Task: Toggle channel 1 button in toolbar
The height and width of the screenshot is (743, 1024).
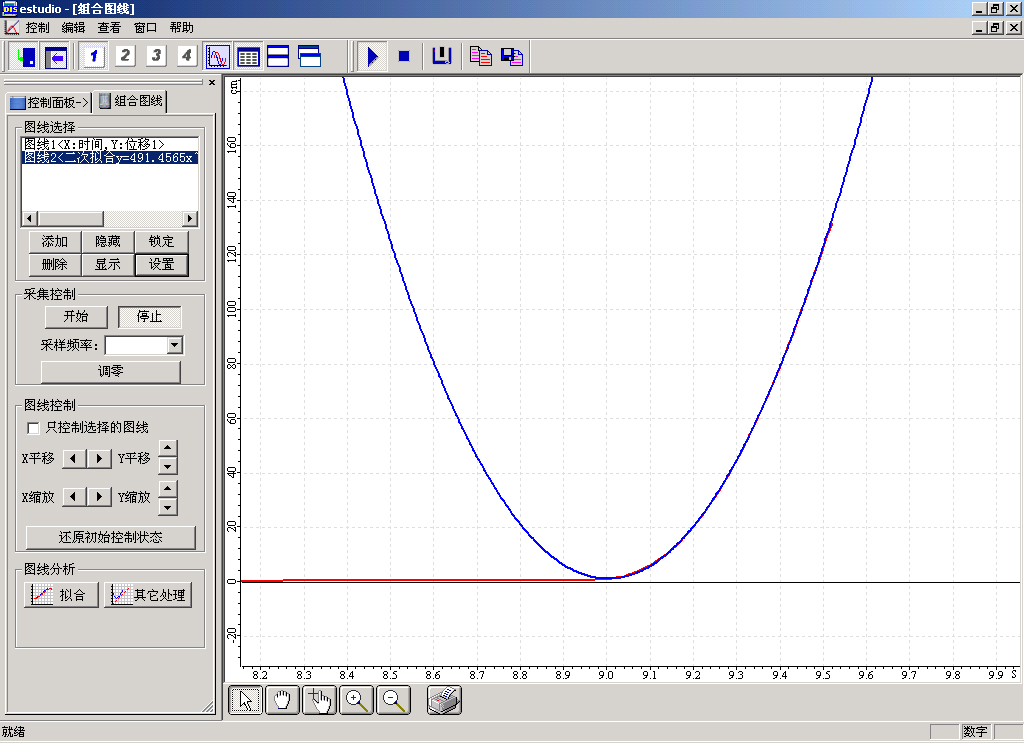Action: [x=94, y=56]
